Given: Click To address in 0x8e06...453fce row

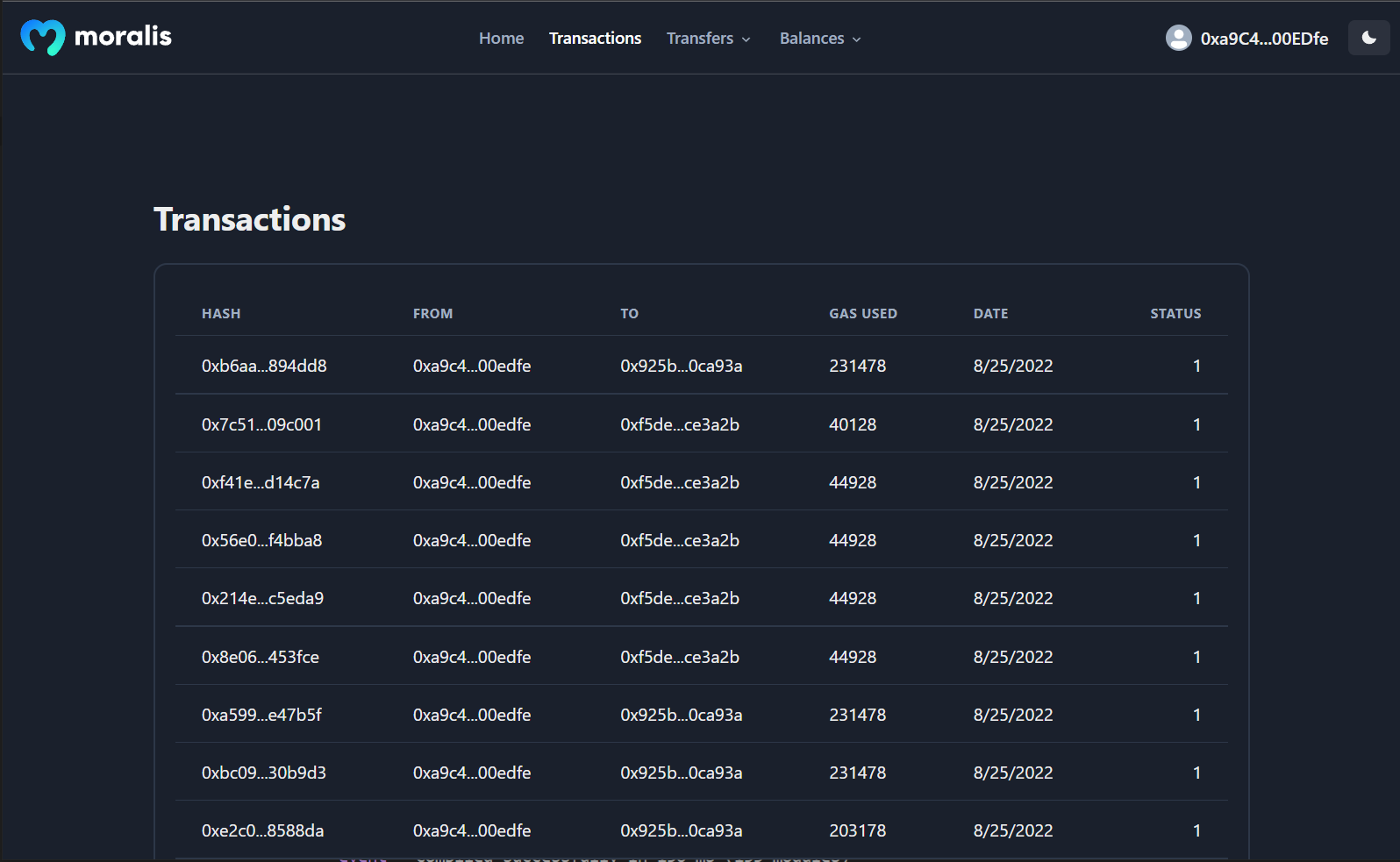Looking at the screenshot, I should tap(680, 657).
